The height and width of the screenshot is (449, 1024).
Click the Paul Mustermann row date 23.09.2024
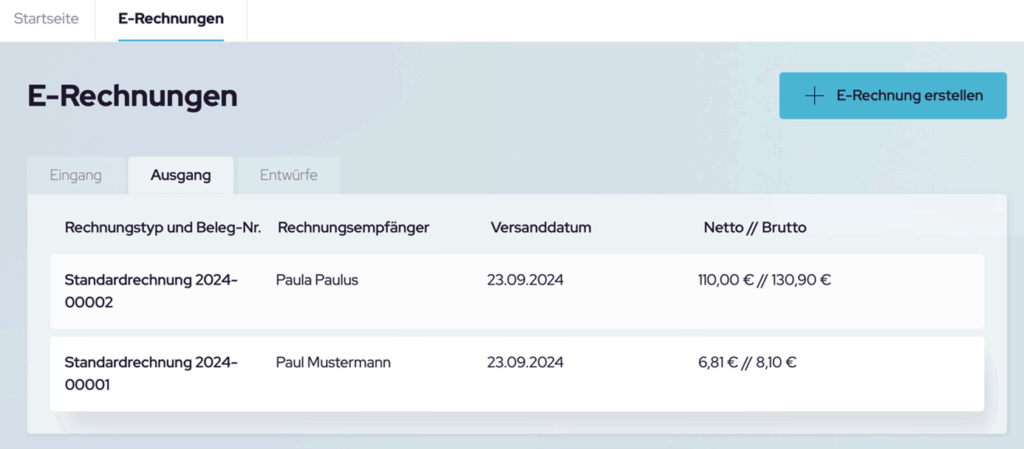(x=525, y=362)
